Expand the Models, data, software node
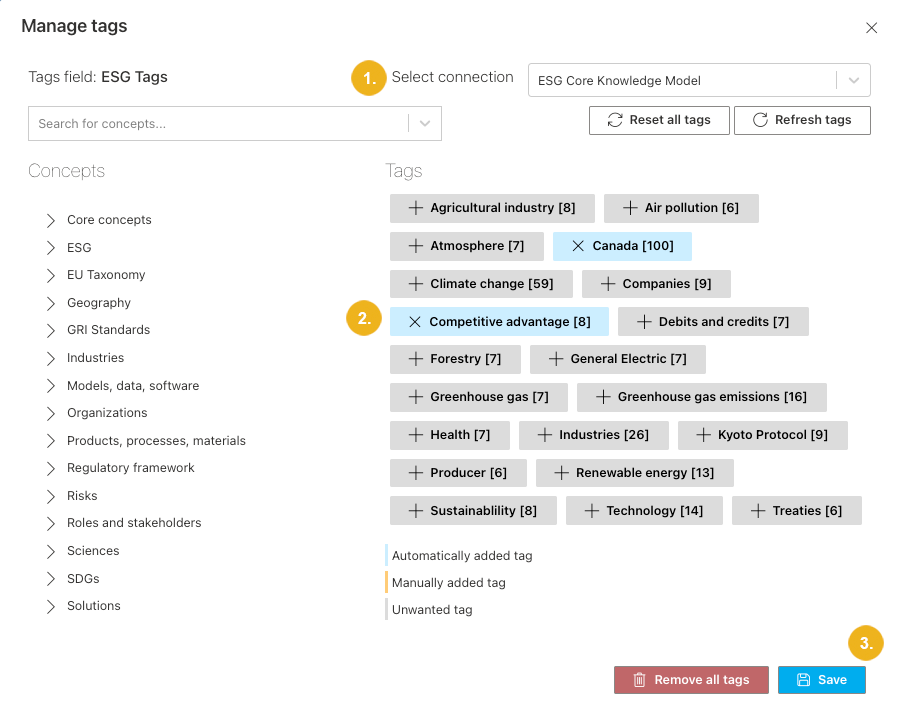The height and width of the screenshot is (715, 898). pyautogui.click(x=51, y=386)
